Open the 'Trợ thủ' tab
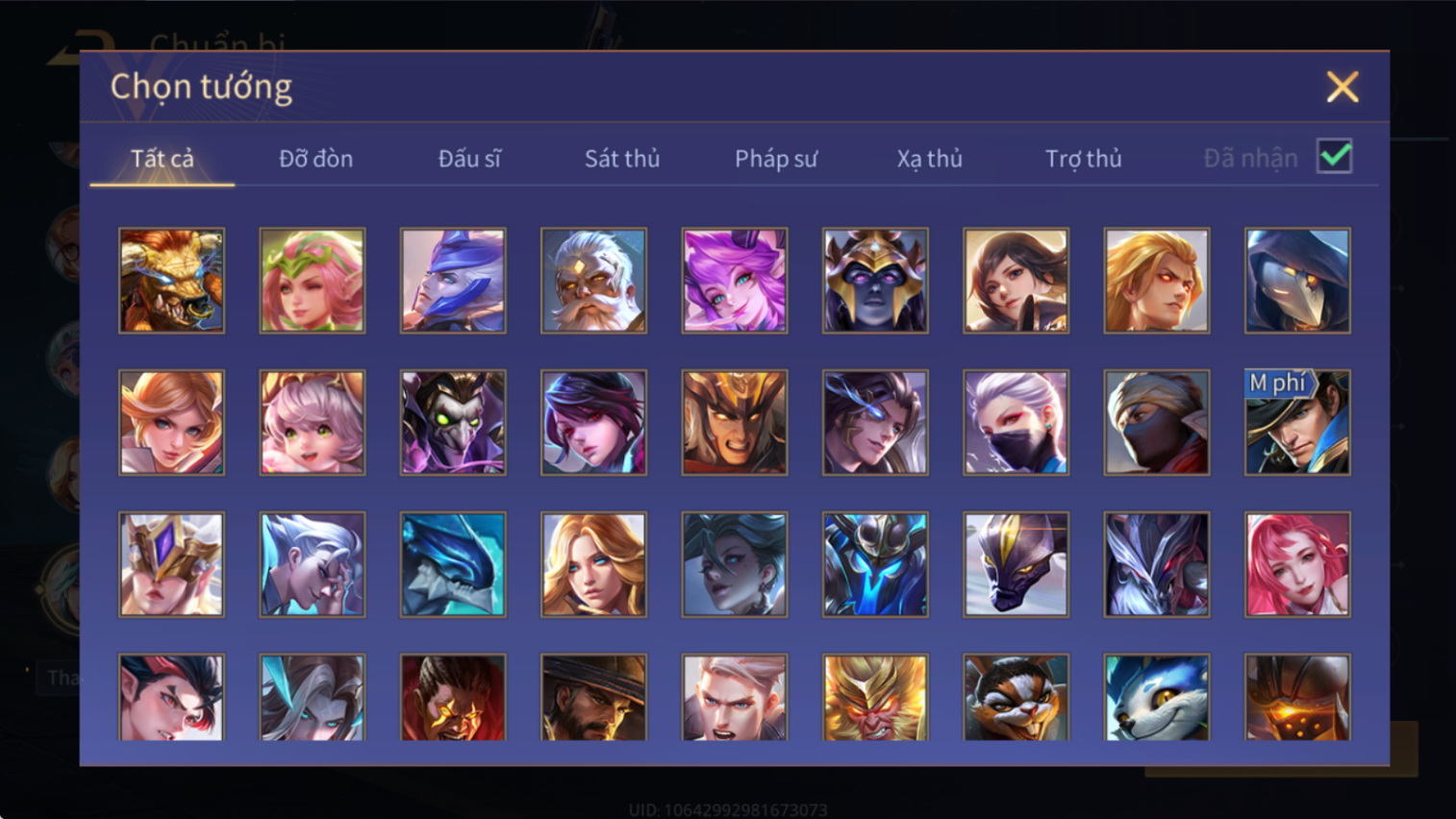Viewport: 1456px width, 819px height. click(1084, 159)
